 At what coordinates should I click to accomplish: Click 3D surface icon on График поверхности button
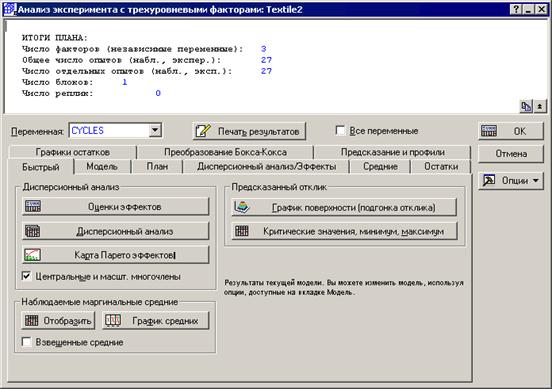(x=242, y=207)
